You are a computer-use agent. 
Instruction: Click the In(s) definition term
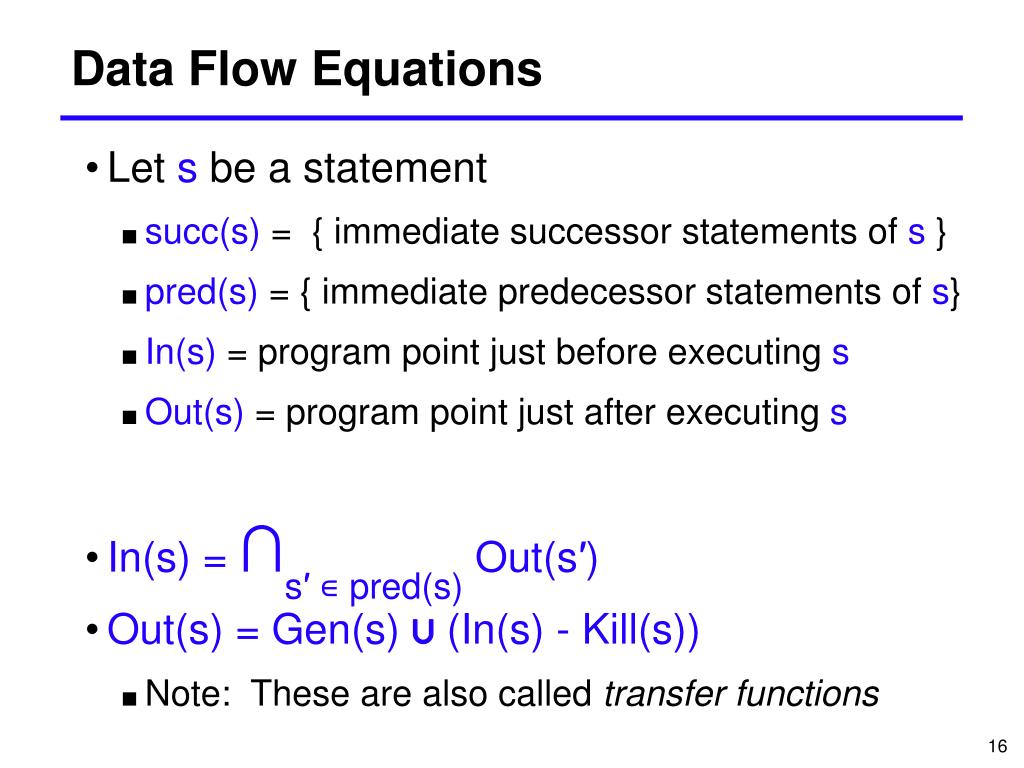point(180,352)
